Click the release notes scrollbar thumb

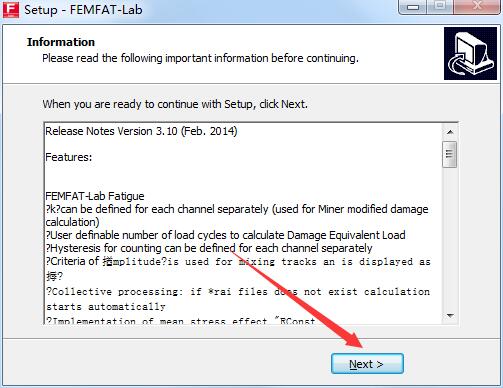(x=450, y=154)
